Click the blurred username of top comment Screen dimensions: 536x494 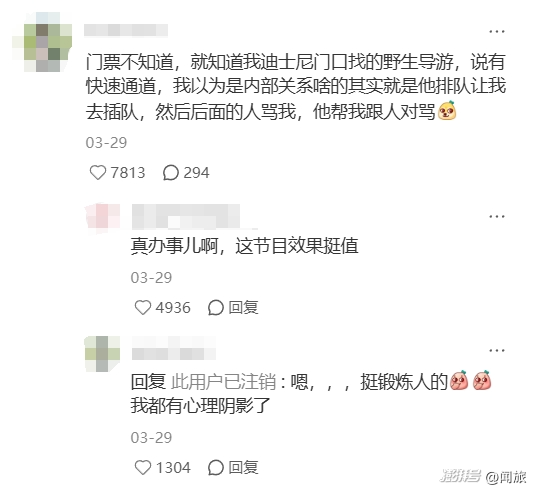(x=126, y=30)
